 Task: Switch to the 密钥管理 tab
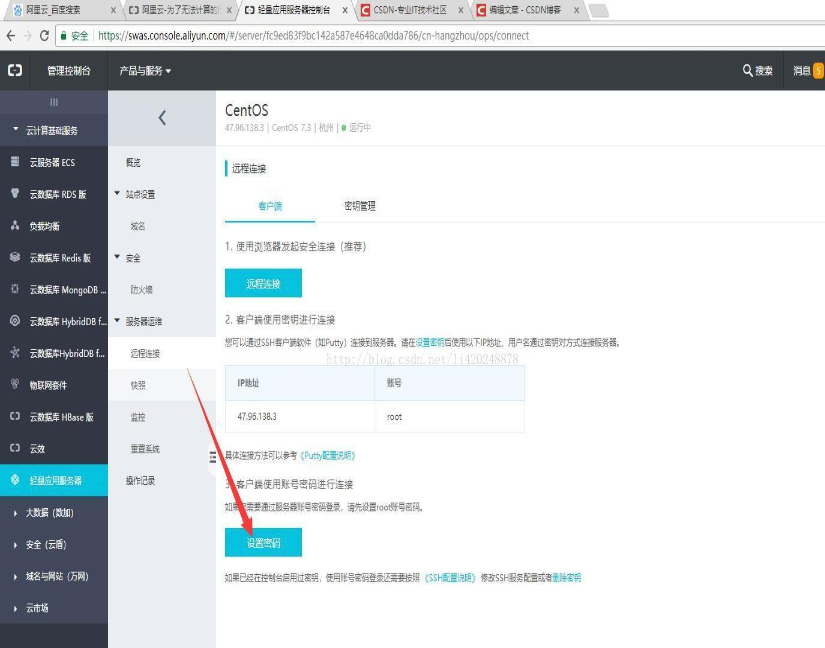pyautogui.click(x=360, y=206)
